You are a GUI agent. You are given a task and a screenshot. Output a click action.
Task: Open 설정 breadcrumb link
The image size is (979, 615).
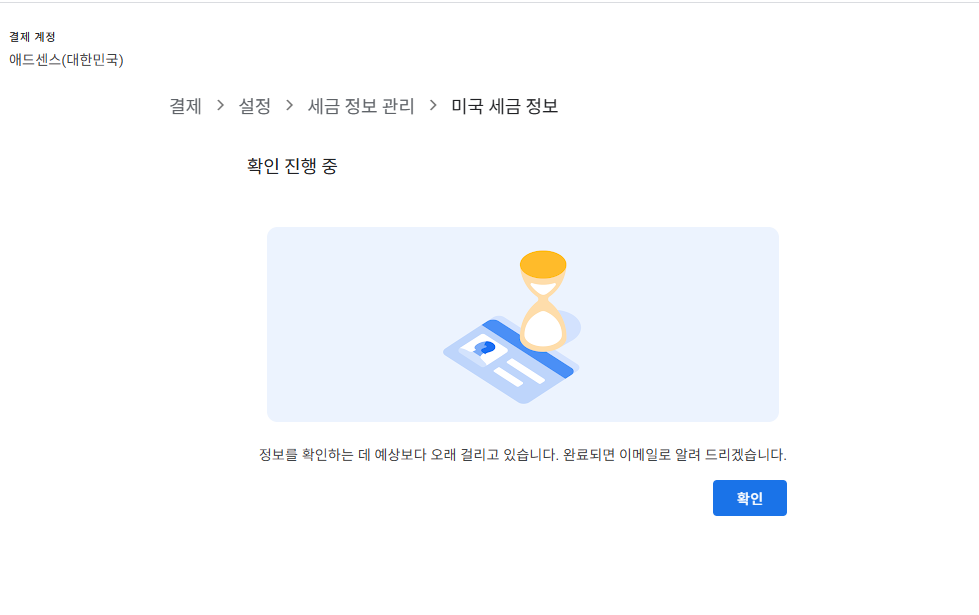(x=255, y=106)
